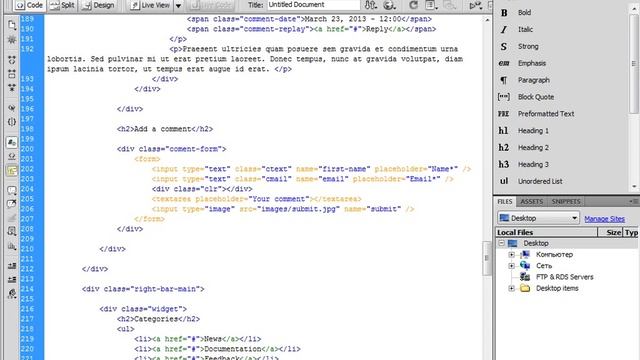Collapse the Desktop tree node

502,243
